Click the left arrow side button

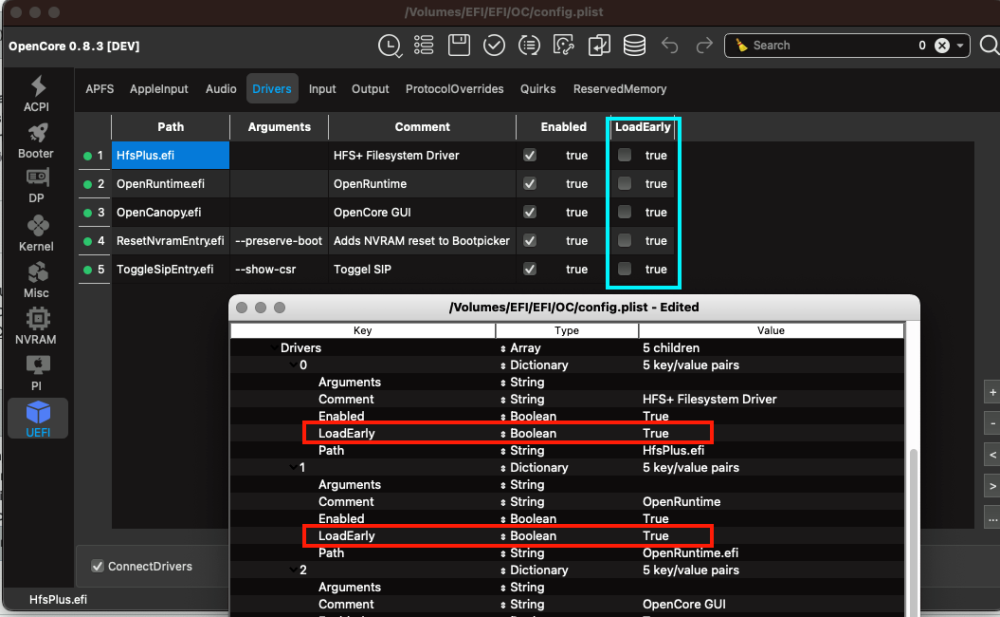click(992, 454)
